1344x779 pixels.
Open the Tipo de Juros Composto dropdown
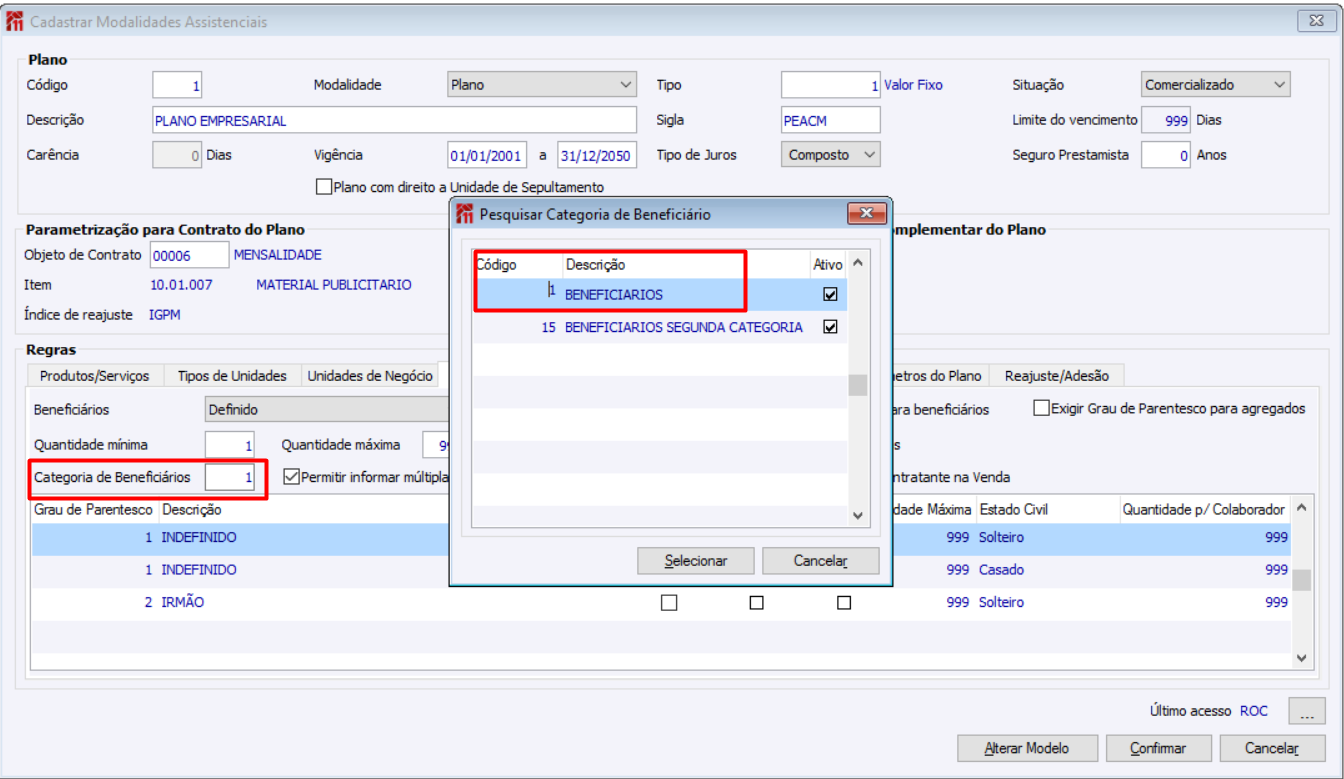[830, 155]
